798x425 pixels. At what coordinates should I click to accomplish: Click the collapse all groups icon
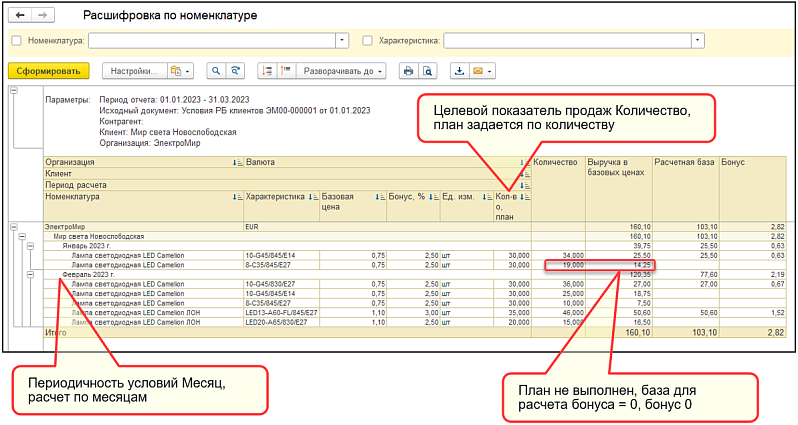[x=287, y=71]
